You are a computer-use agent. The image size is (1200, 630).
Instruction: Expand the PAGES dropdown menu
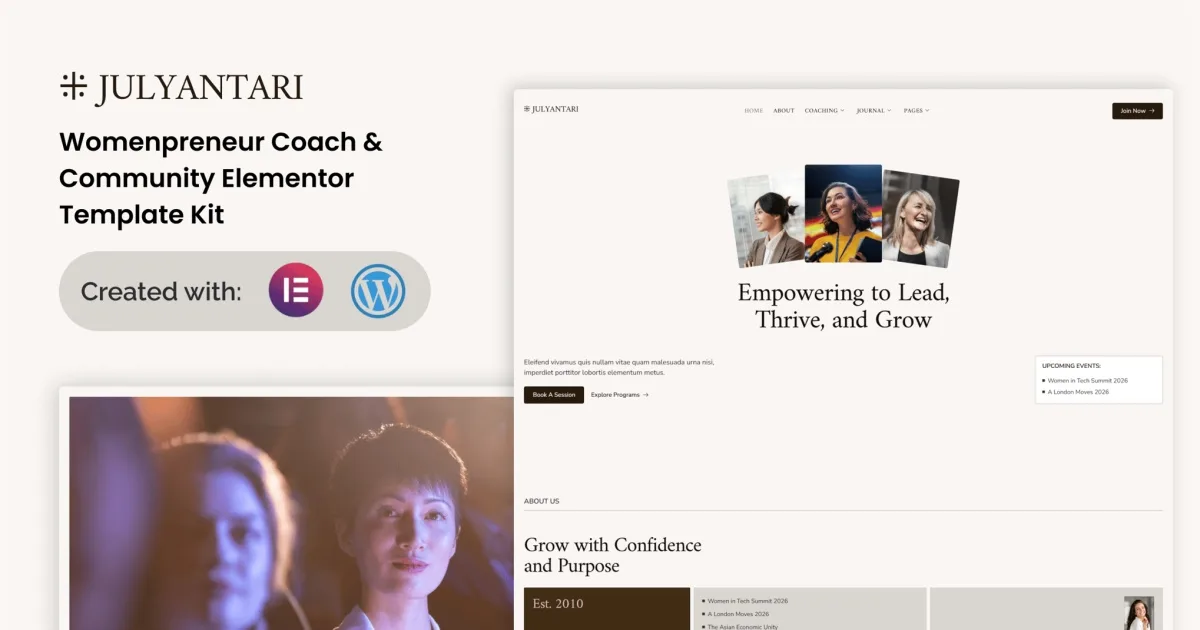pos(917,111)
